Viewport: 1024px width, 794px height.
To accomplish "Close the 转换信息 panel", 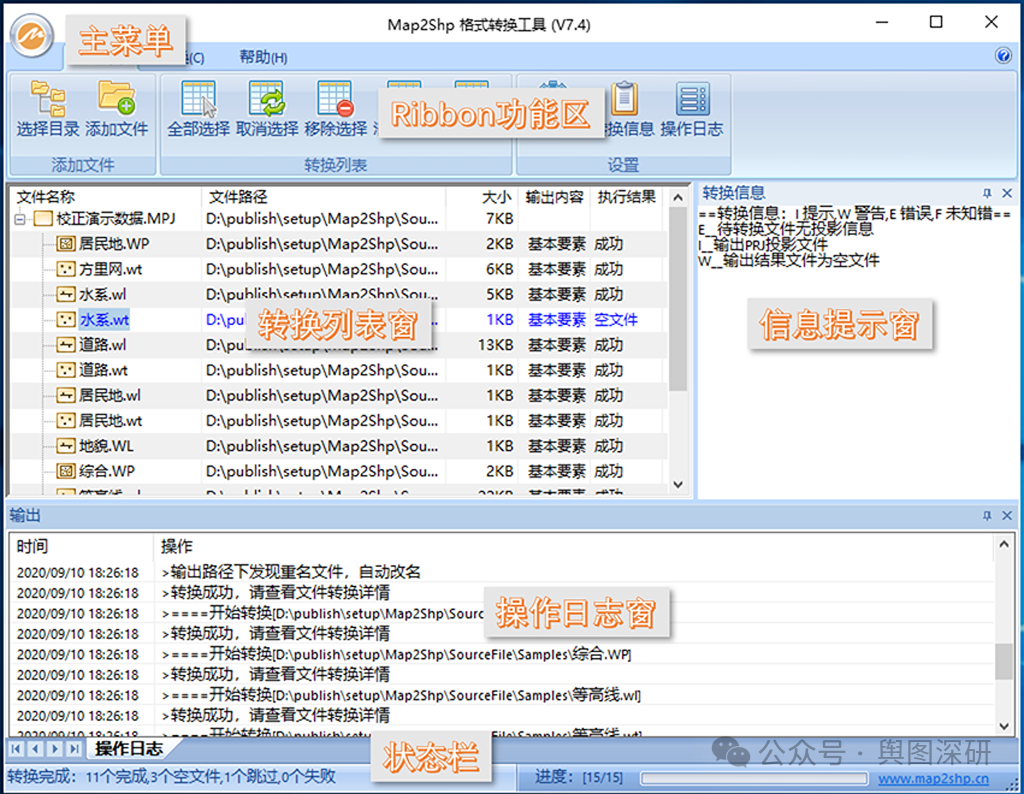I will pyautogui.click(x=1007, y=193).
